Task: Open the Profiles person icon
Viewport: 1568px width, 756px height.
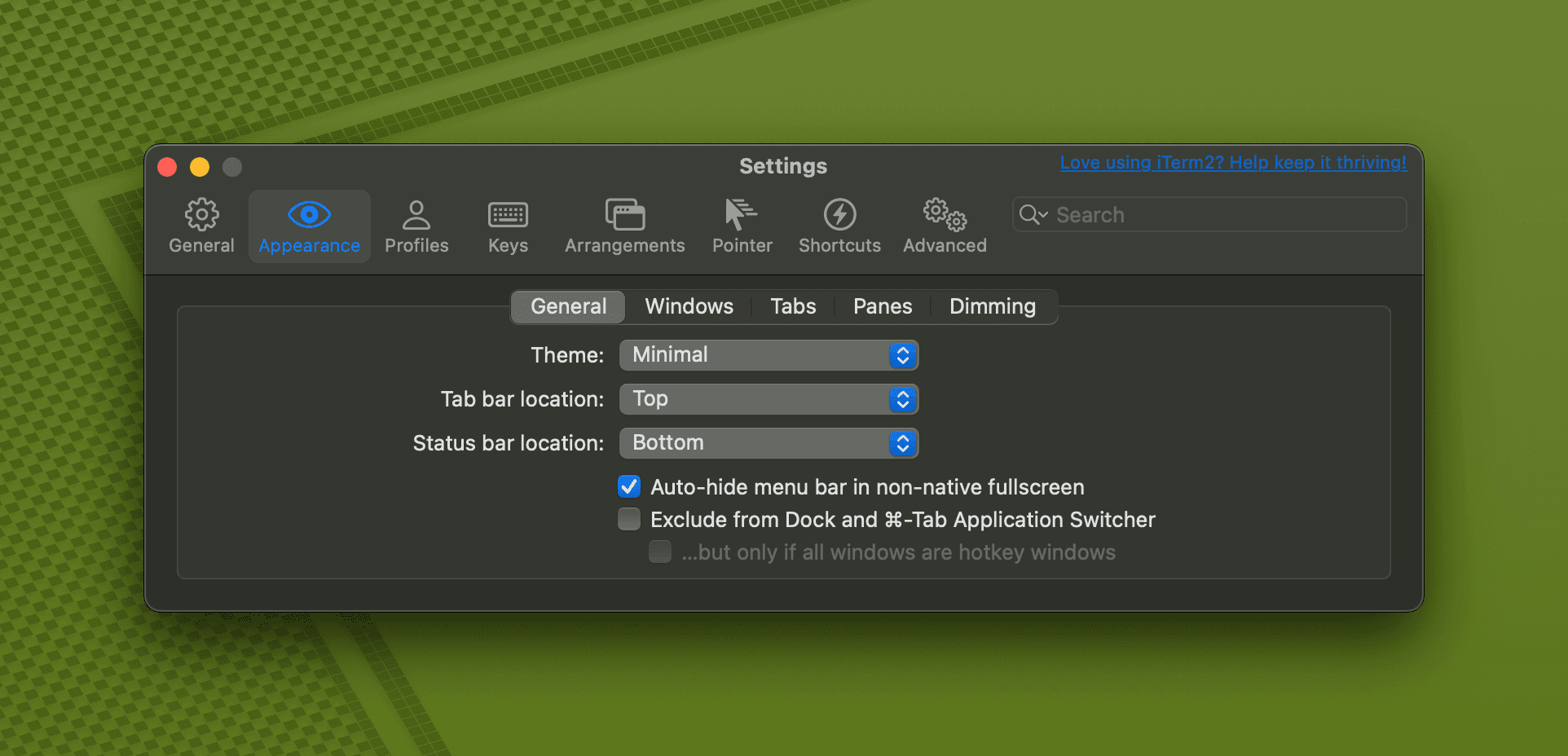Action: [416, 215]
